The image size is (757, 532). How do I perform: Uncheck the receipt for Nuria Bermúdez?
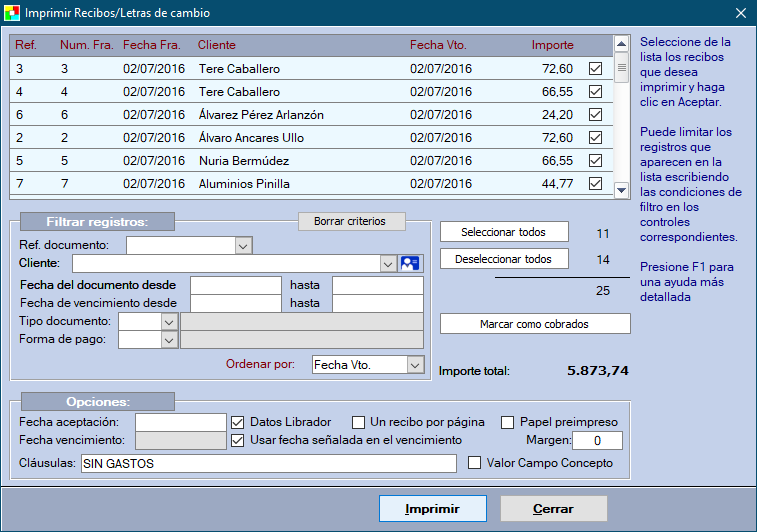595,160
